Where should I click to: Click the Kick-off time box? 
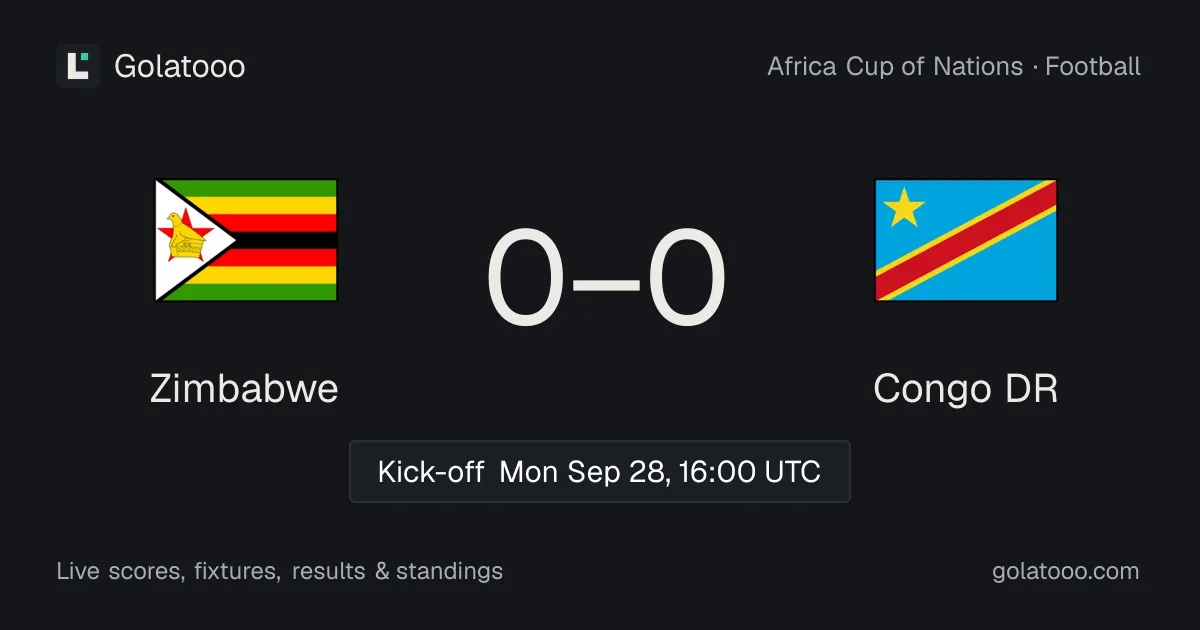(600, 471)
